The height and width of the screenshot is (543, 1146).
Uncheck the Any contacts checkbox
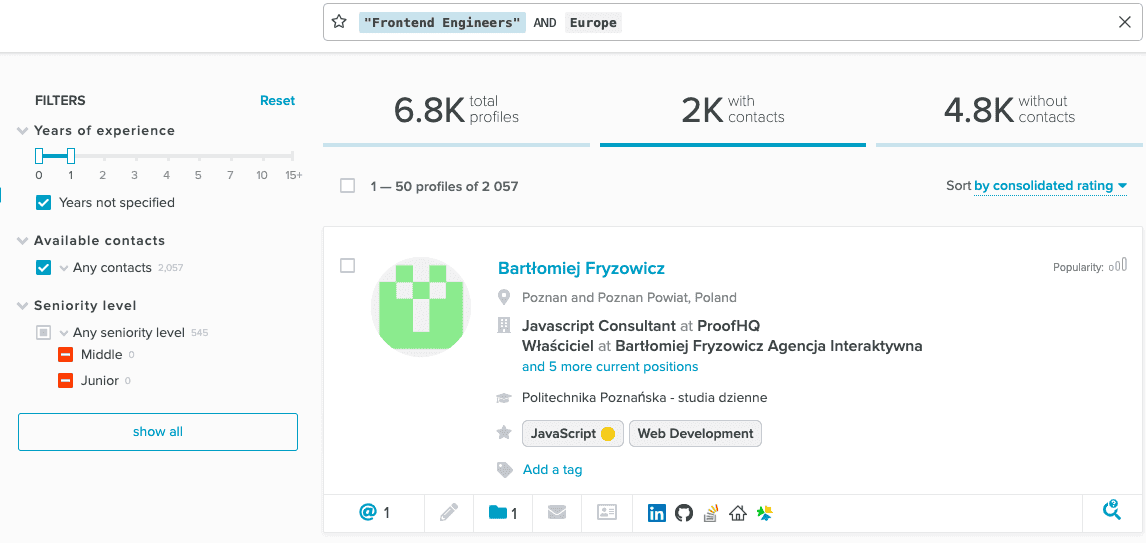point(43,267)
